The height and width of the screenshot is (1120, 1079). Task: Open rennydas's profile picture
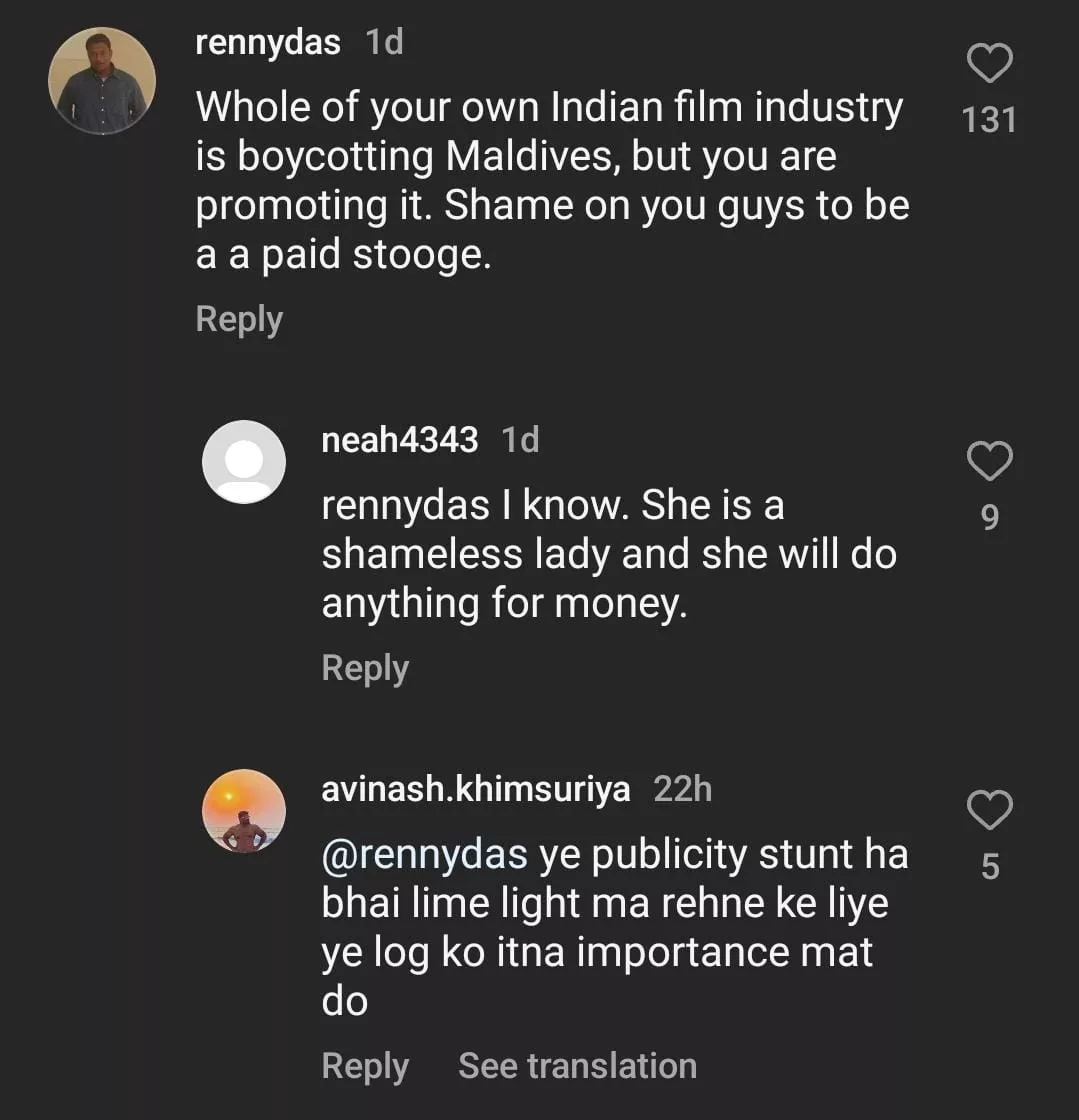tap(102, 80)
